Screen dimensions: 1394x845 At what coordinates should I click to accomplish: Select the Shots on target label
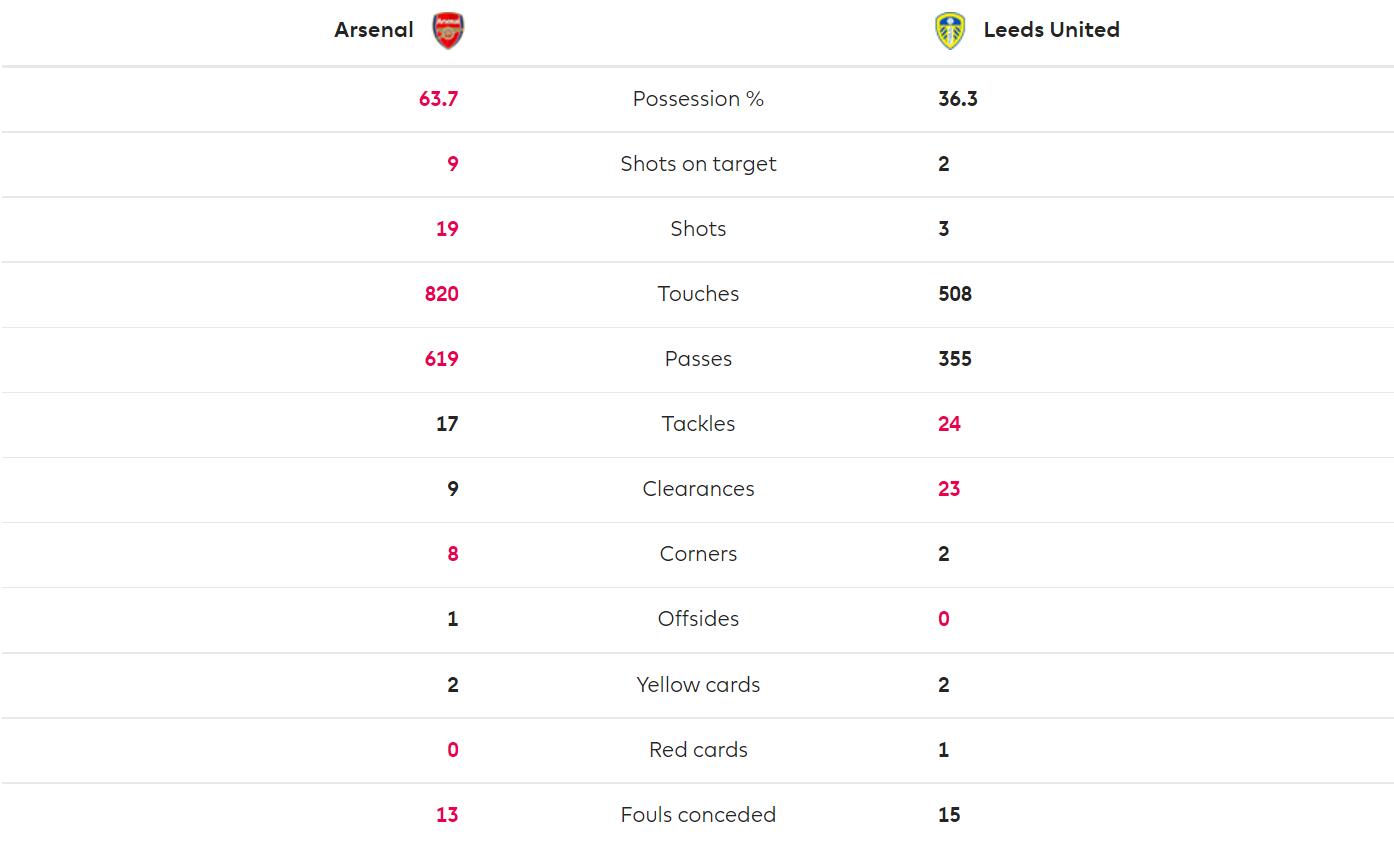tap(698, 164)
